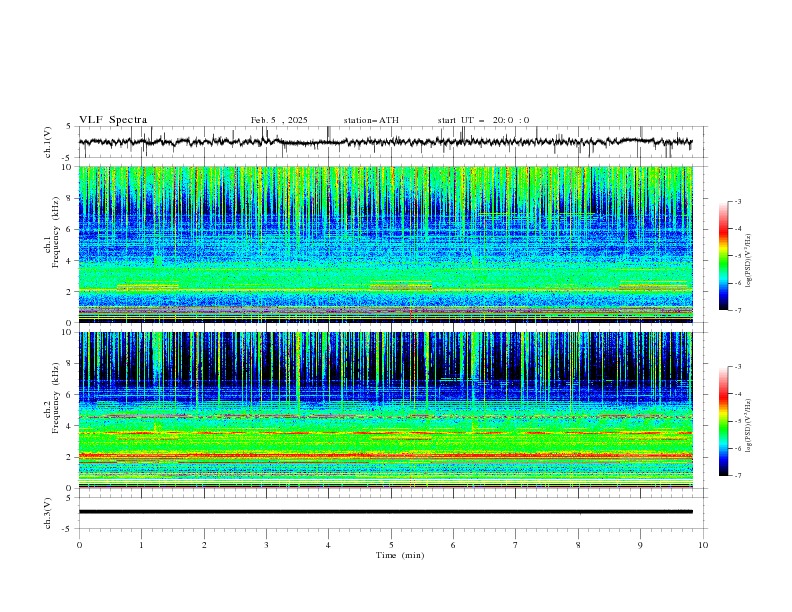Click the time axis tick label '0'

[x=79, y=545]
